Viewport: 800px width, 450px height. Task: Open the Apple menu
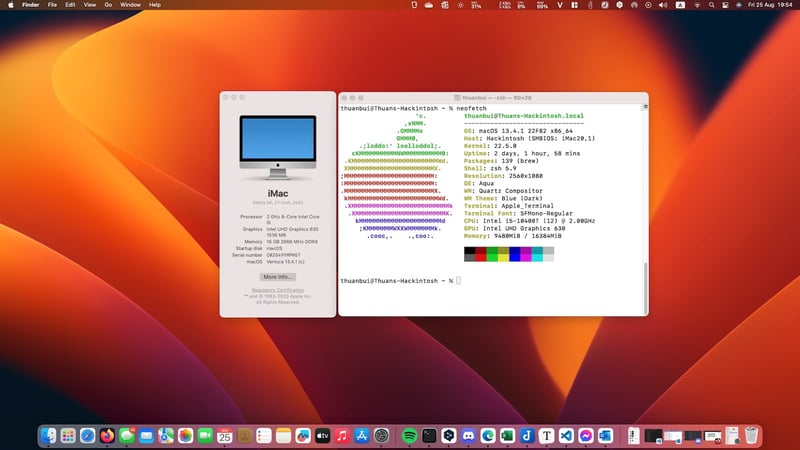point(9,5)
